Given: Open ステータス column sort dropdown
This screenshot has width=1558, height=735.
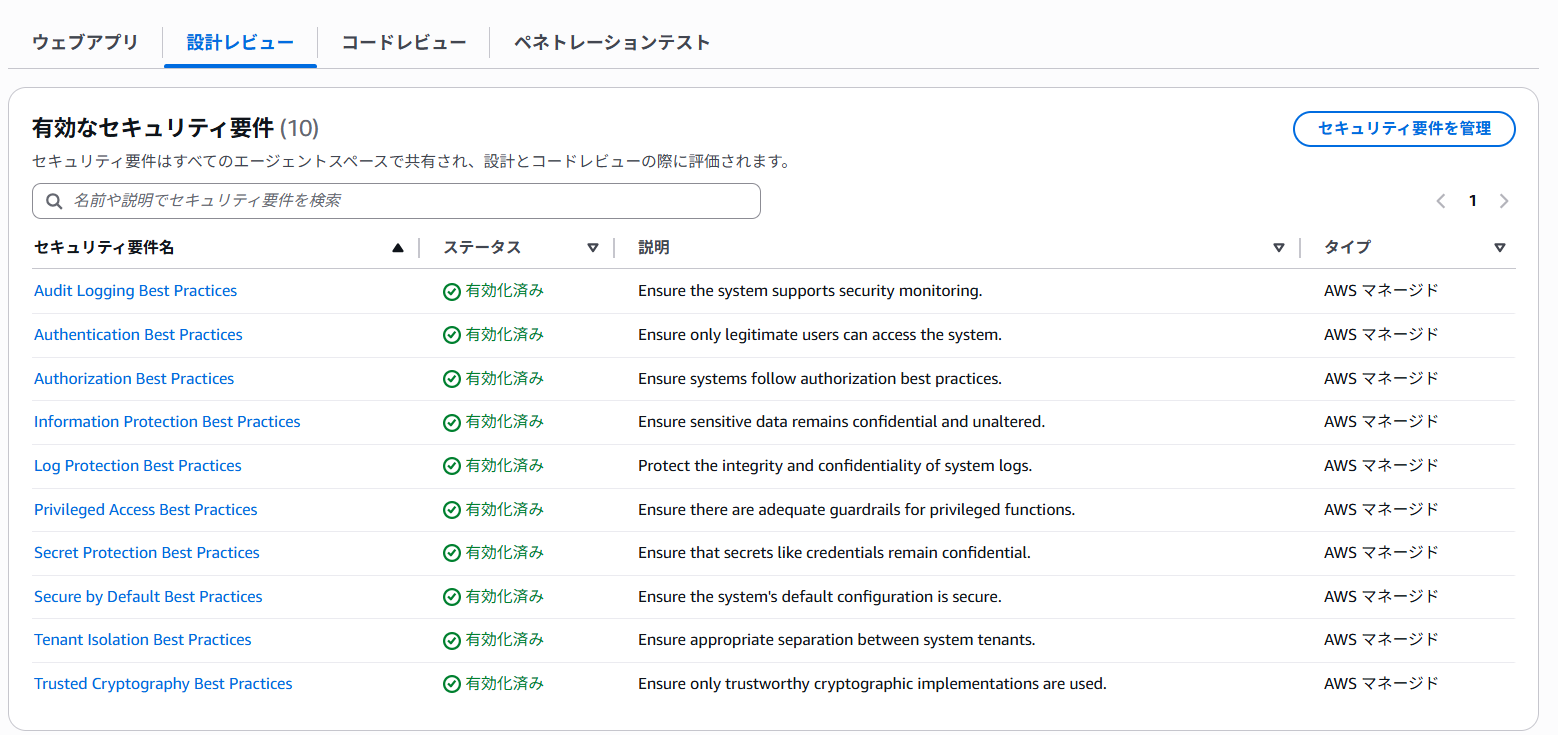Looking at the screenshot, I should [x=593, y=248].
